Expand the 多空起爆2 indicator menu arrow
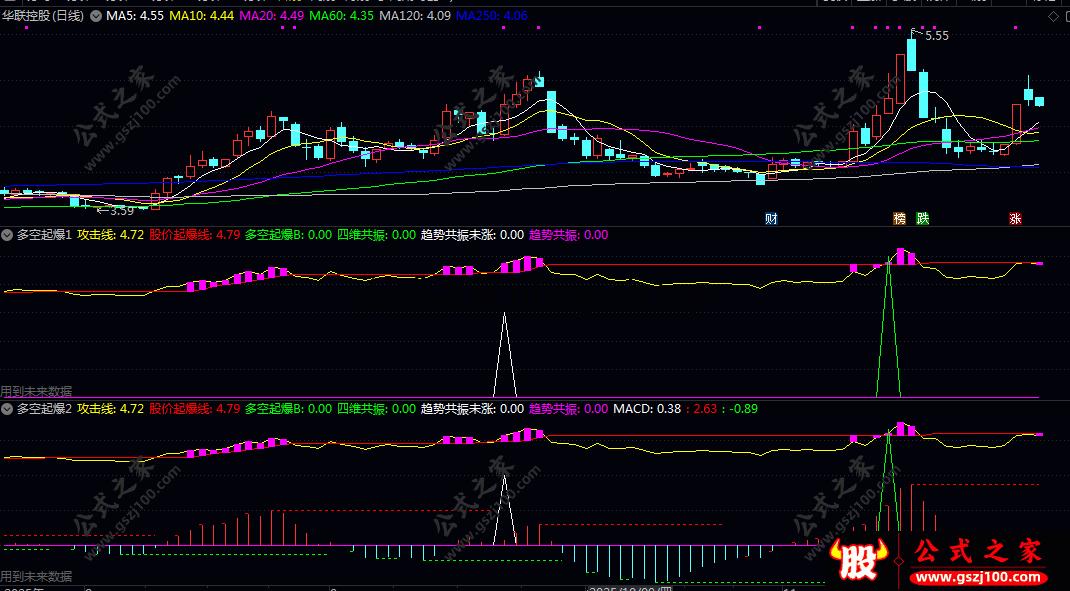This screenshot has width=1070, height=591. pos(8,409)
